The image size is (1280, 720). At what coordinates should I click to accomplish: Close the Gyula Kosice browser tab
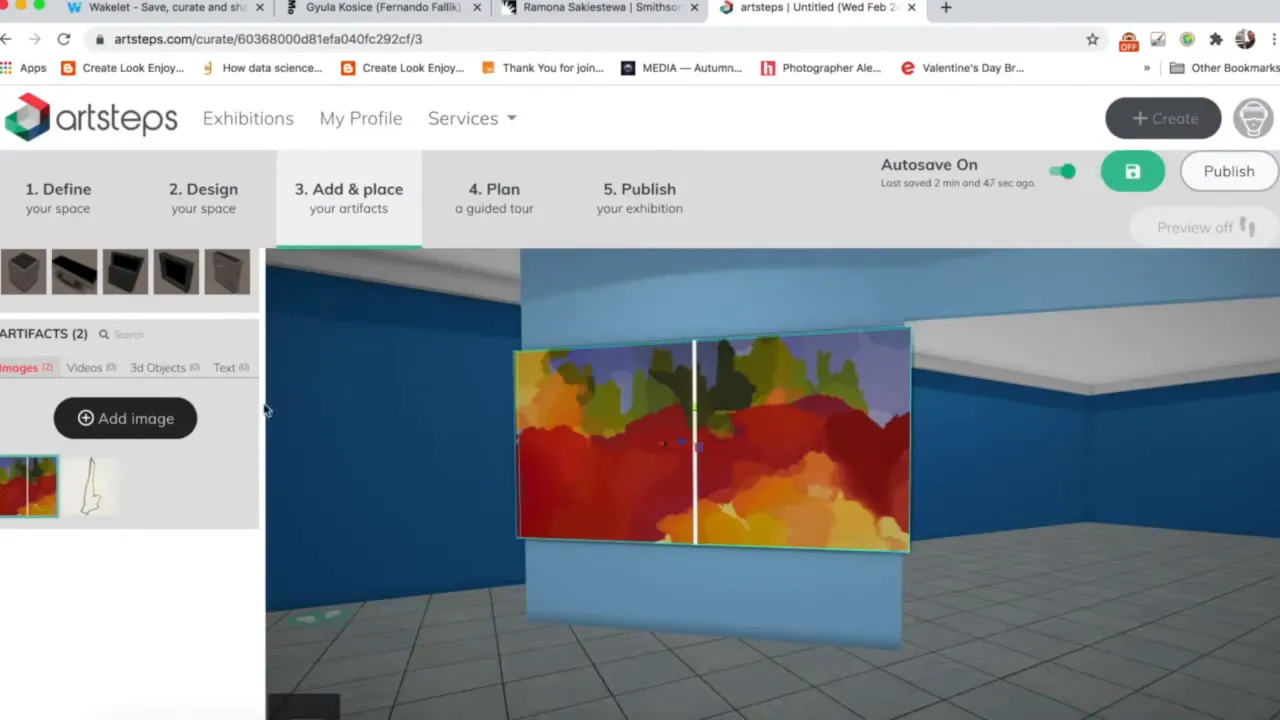click(477, 8)
